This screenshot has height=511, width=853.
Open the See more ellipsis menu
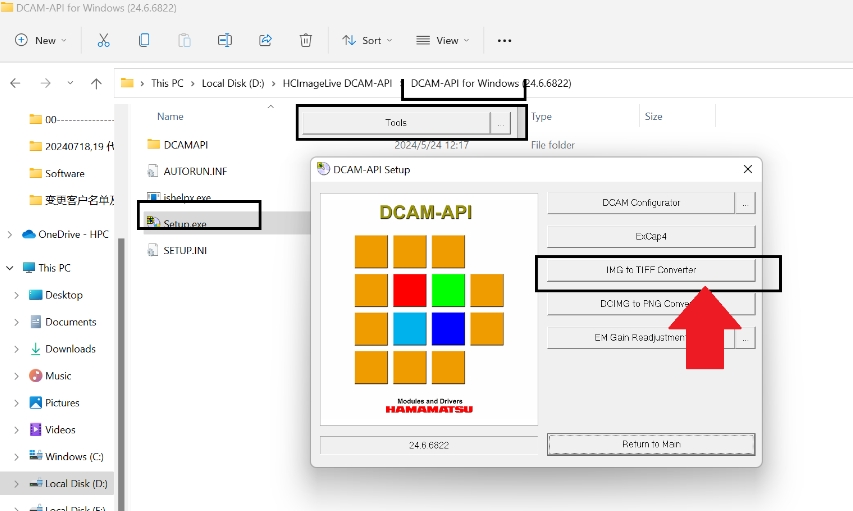point(504,40)
